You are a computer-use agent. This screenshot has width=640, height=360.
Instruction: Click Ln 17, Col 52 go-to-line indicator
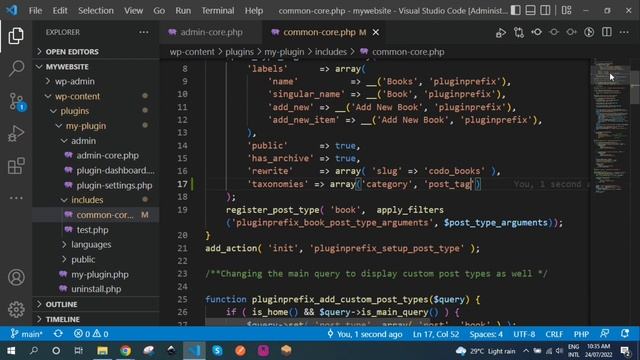coord(436,334)
